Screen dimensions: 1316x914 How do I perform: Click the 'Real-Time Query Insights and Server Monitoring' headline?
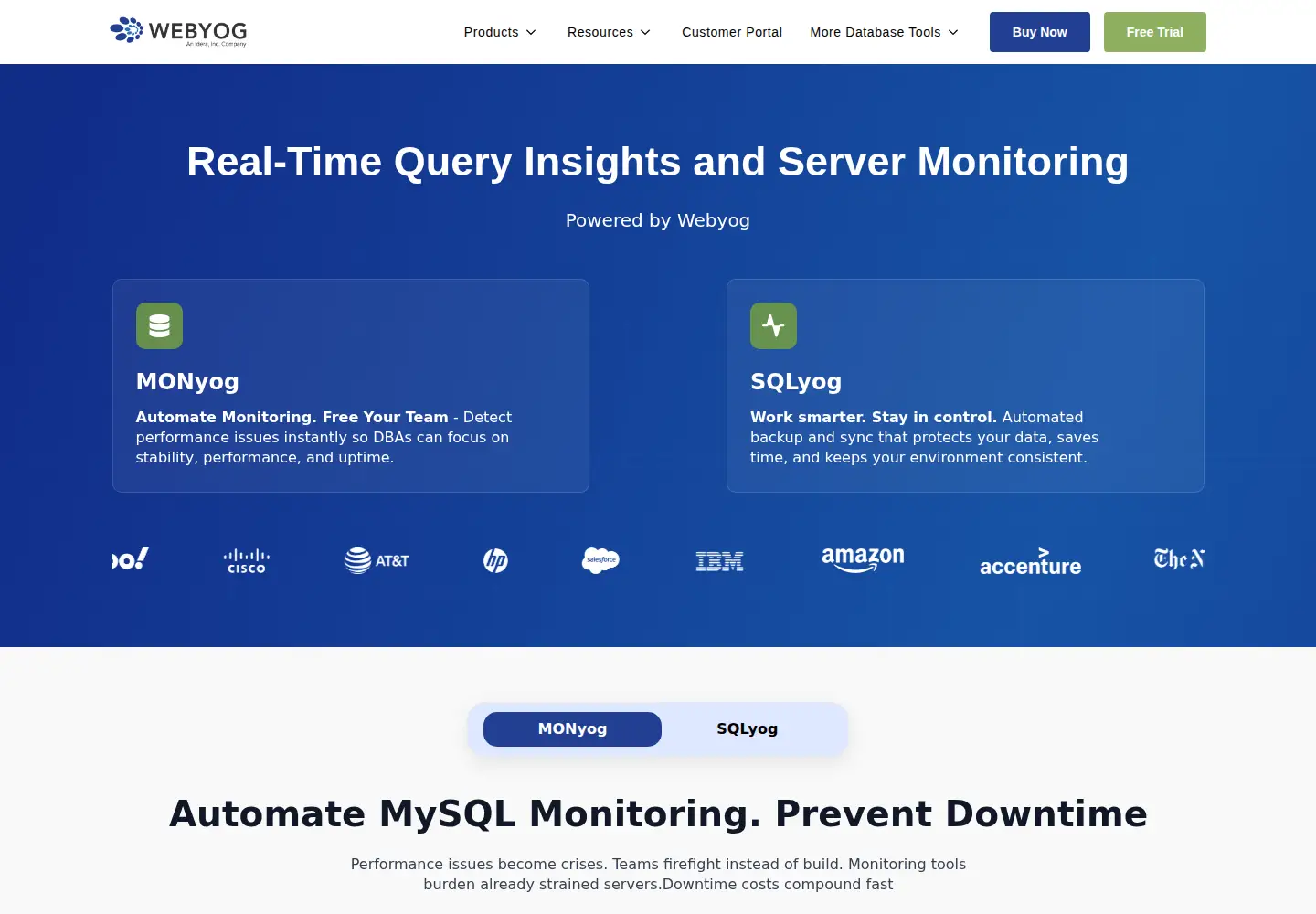[658, 162]
